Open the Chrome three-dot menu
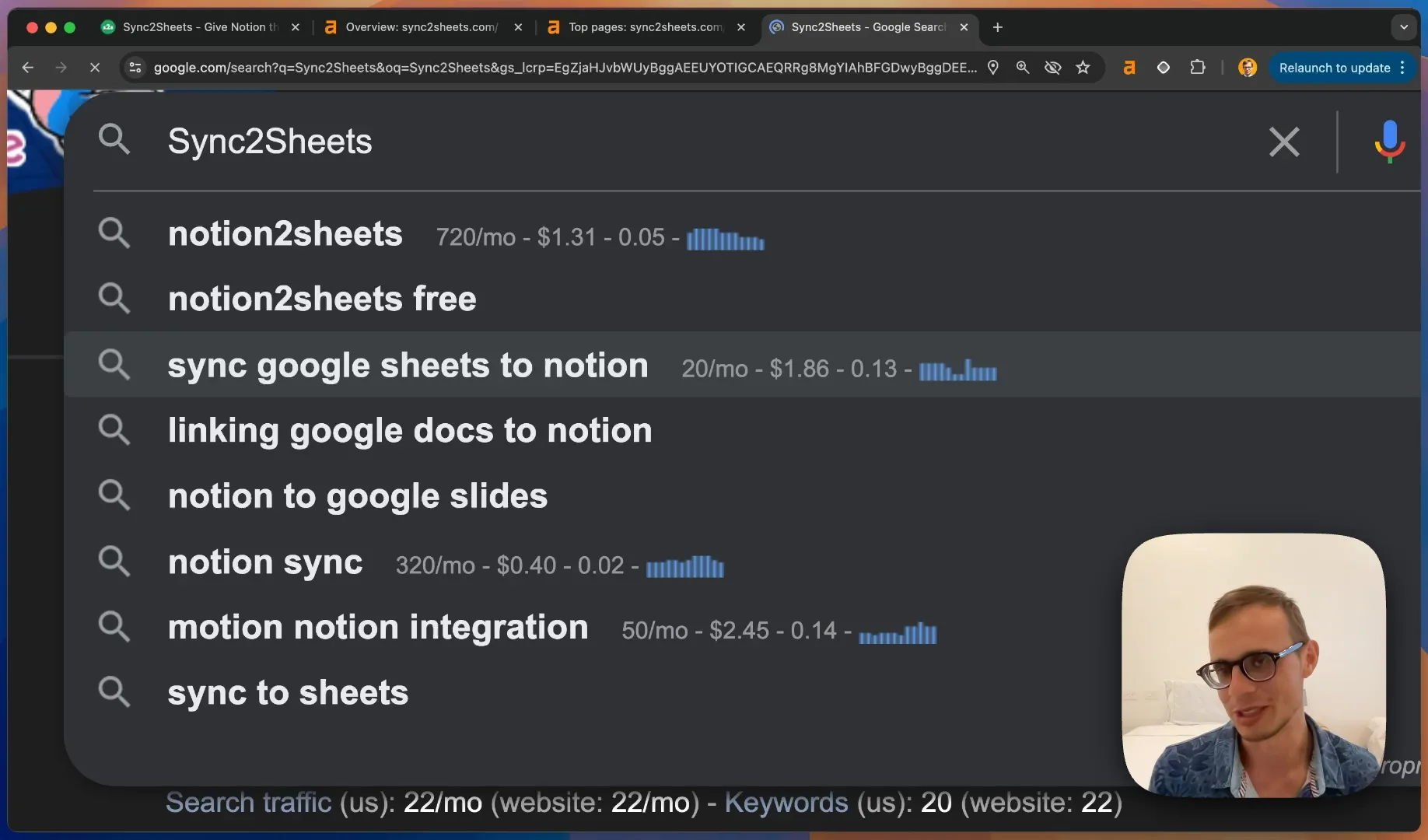The image size is (1428, 840). pyautogui.click(x=1402, y=68)
